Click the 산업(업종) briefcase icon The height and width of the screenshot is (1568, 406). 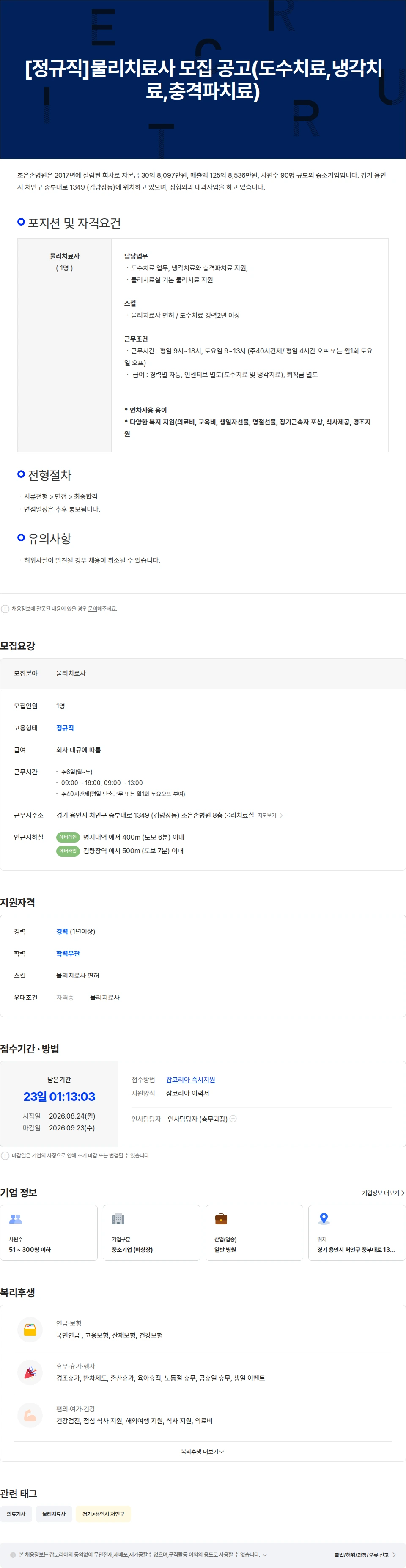221,1219
